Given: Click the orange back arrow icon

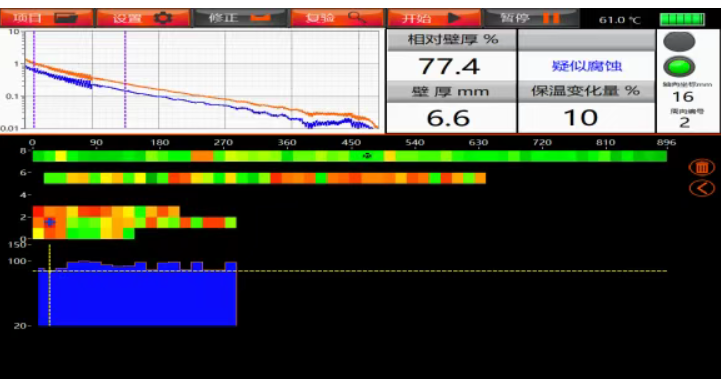Looking at the screenshot, I should [x=702, y=188].
